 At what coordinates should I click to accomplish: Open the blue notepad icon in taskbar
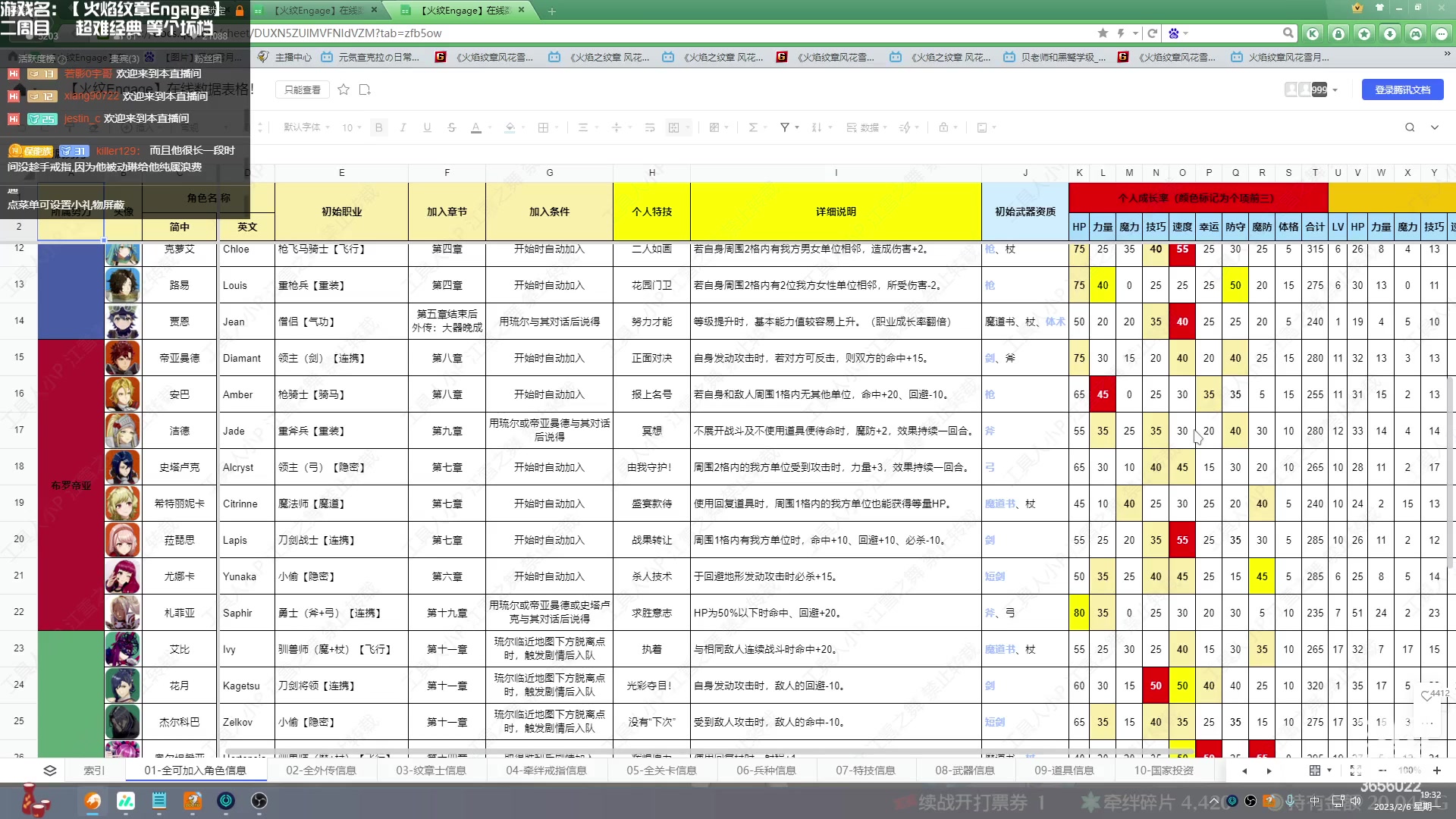(x=159, y=801)
